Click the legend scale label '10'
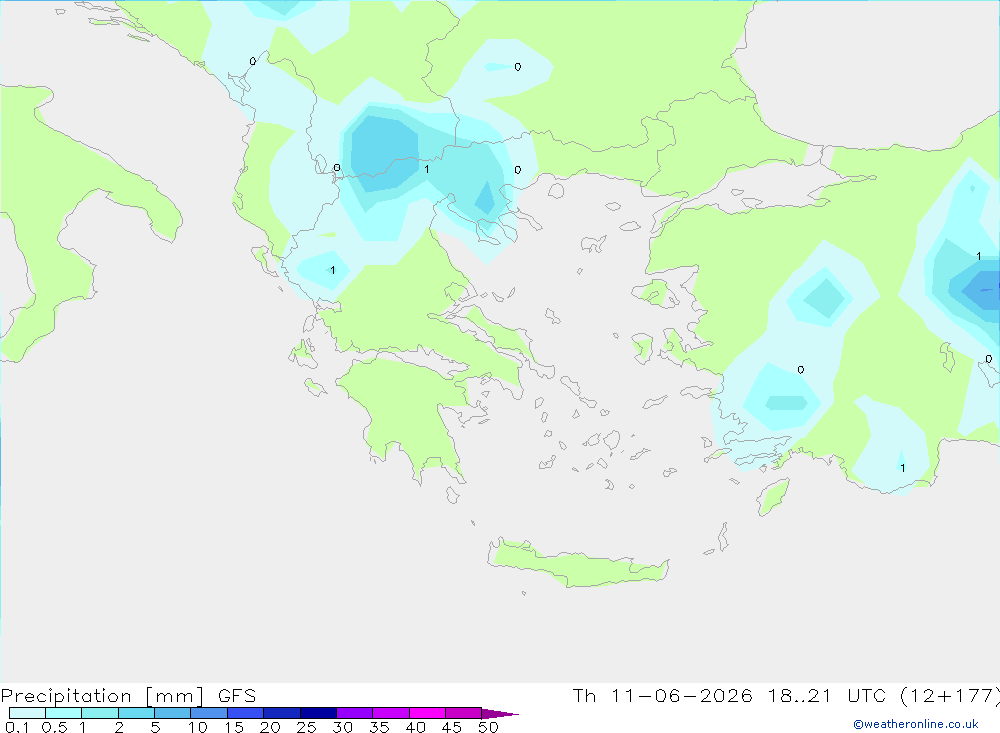The height and width of the screenshot is (733, 1000). pyautogui.click(x=198, y=727)
